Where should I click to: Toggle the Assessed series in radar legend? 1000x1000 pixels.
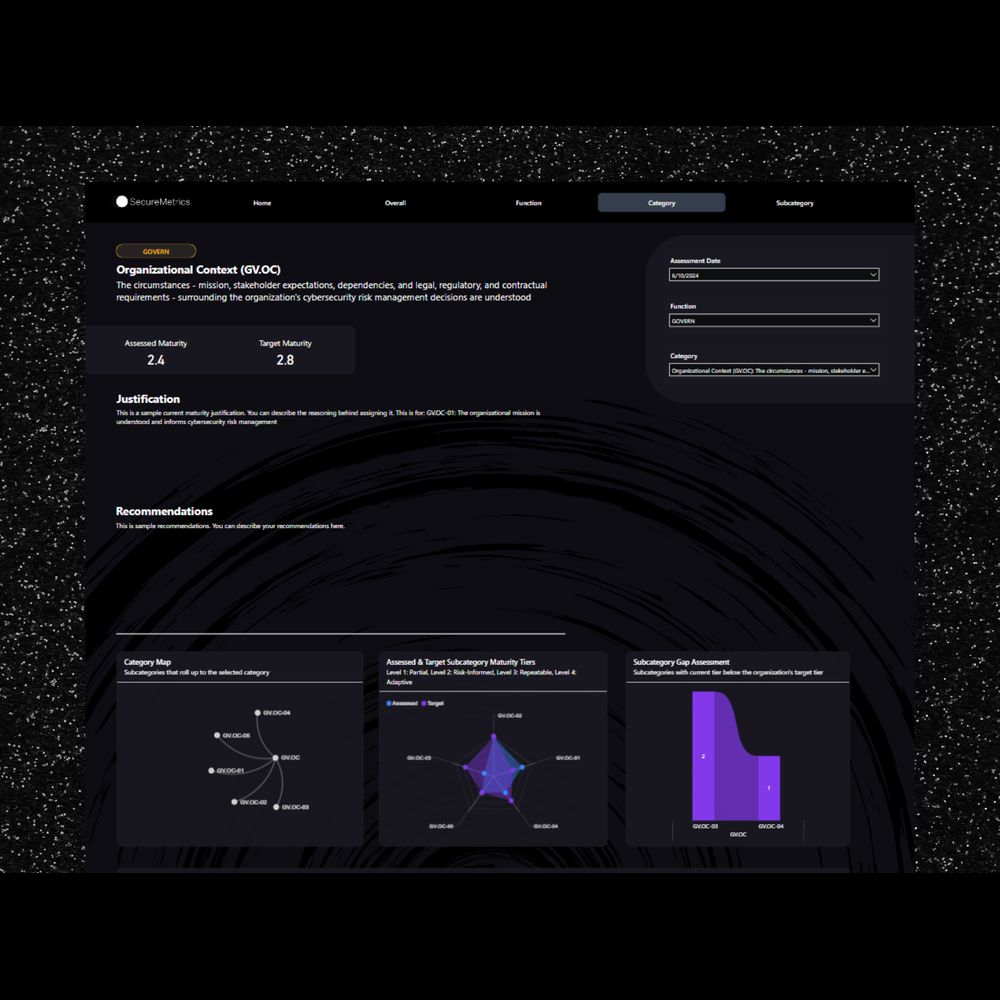click(x=402, y=704)
